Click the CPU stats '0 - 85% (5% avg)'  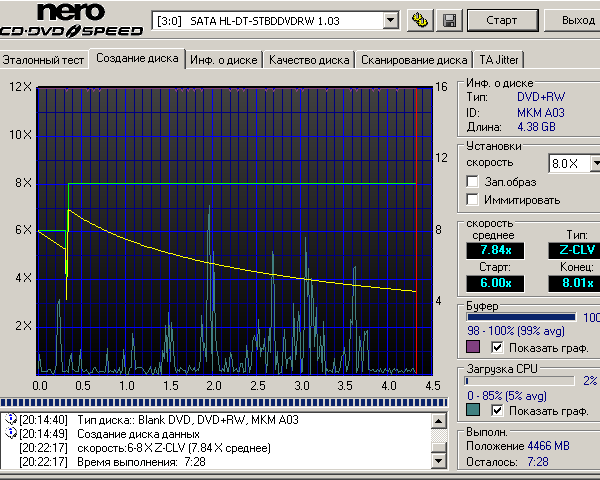click(x=507, y=395)
